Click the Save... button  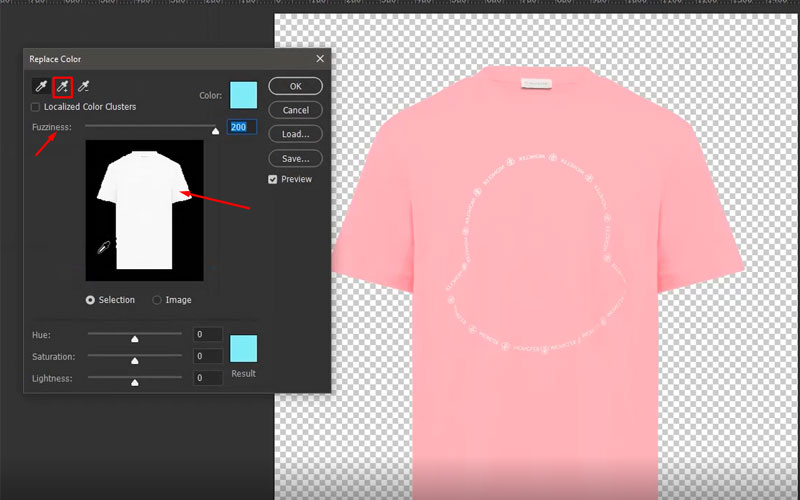[295, 158]
